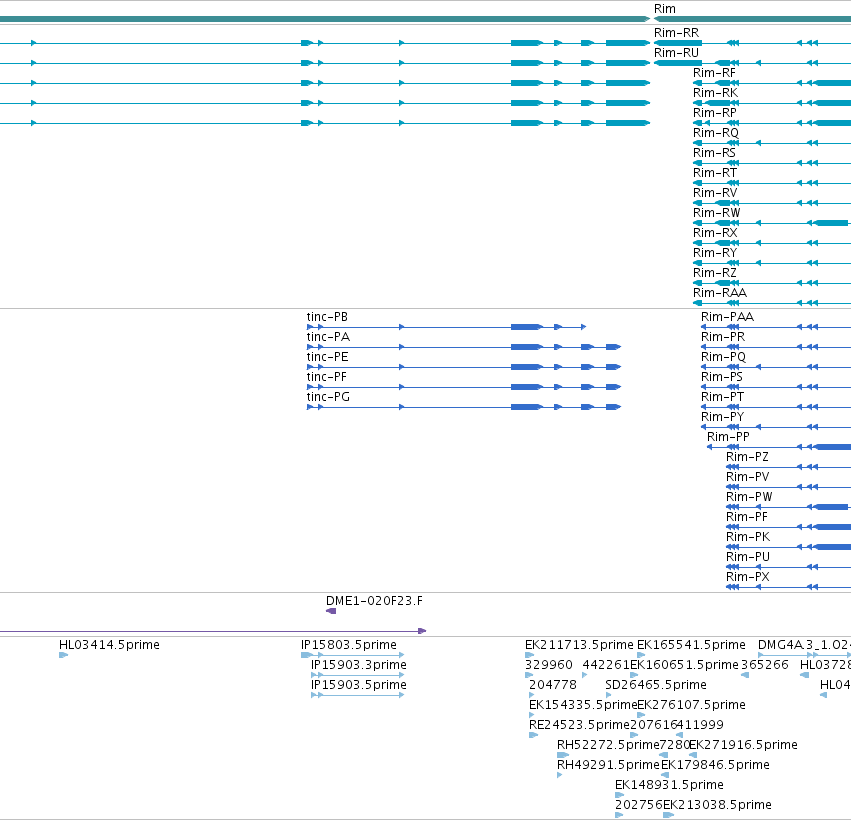The width and height of the screenshot is (851, 820).
Task: Open Rim-PT protein label
Action: click(722, 397)
